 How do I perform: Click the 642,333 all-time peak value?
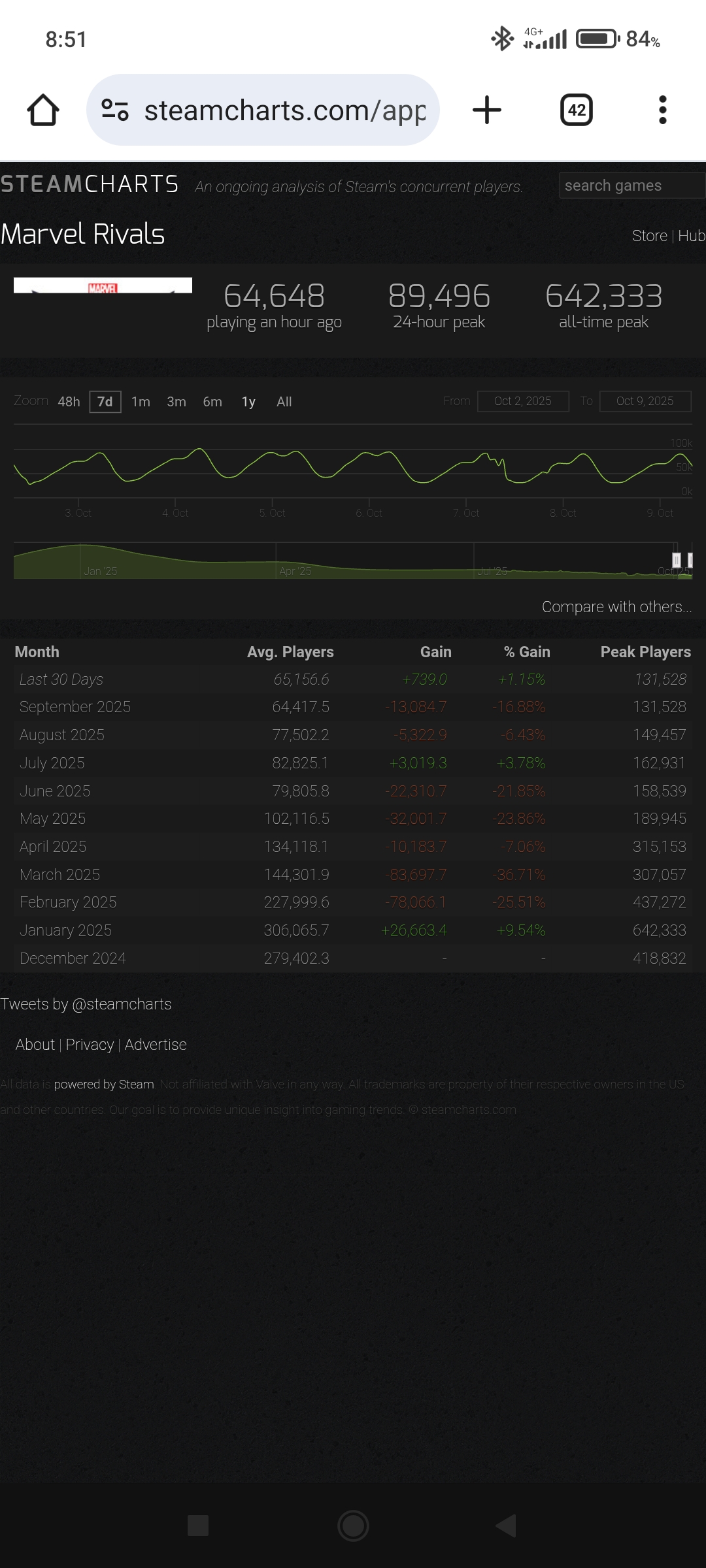coord(603,296)
